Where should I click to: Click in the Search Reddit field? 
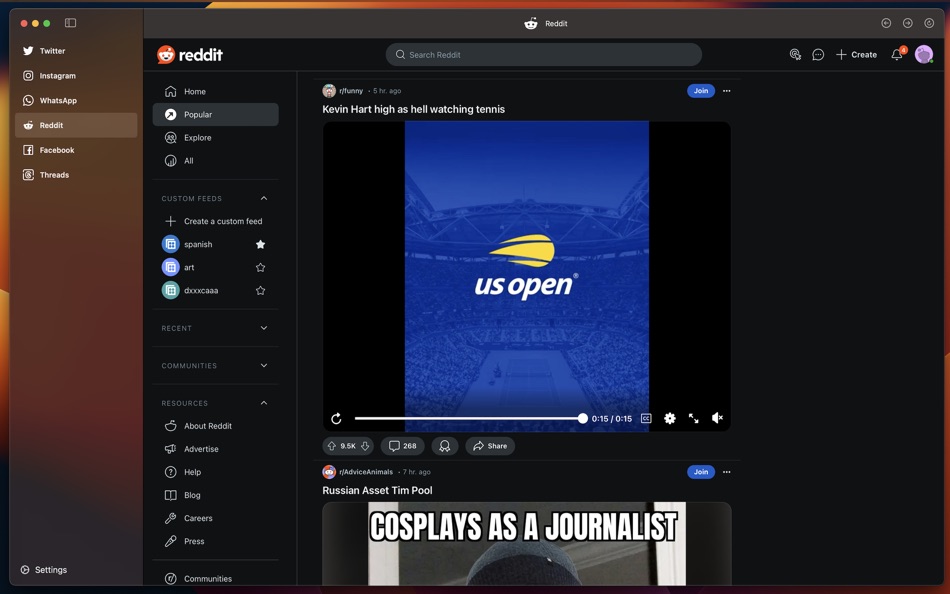point(543,55)
